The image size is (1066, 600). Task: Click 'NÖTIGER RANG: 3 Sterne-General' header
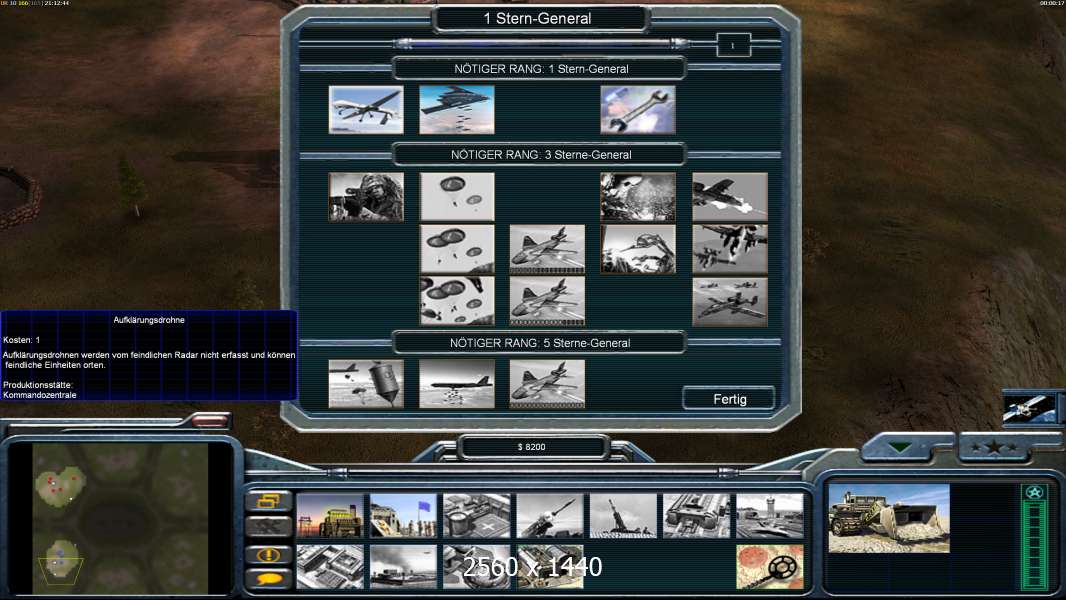click(541, 155)
